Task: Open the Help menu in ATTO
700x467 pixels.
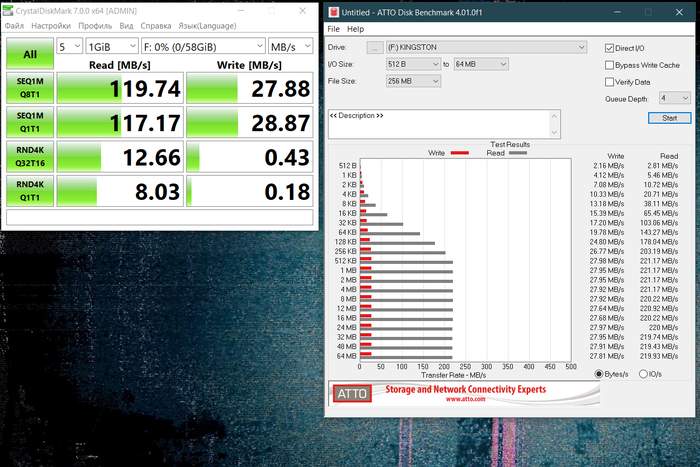Action: coord(355,29)
